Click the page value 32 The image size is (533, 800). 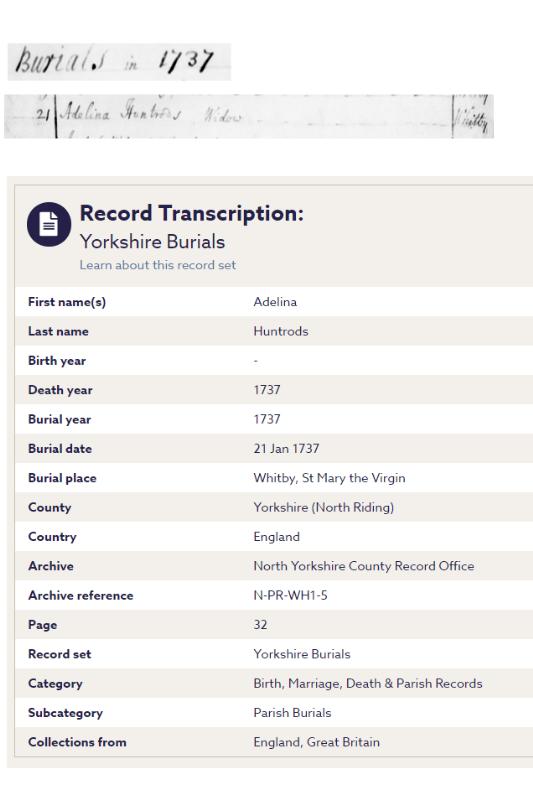click(x=260, y=624)
